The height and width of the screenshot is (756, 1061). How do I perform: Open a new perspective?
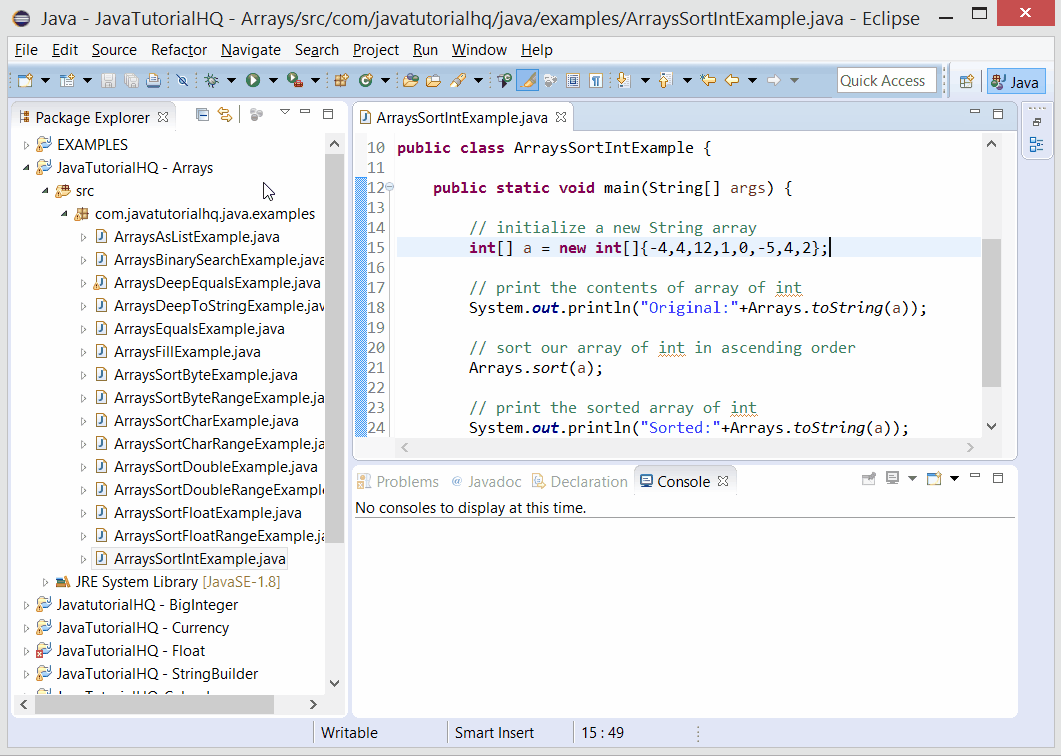click(x=967, y=79)
